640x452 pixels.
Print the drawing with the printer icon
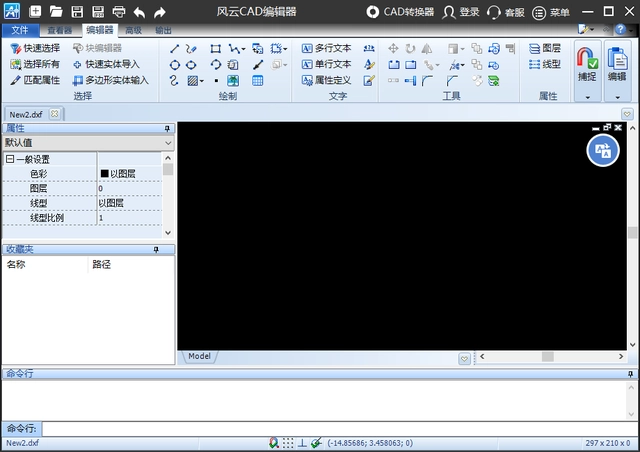[119, 11]
